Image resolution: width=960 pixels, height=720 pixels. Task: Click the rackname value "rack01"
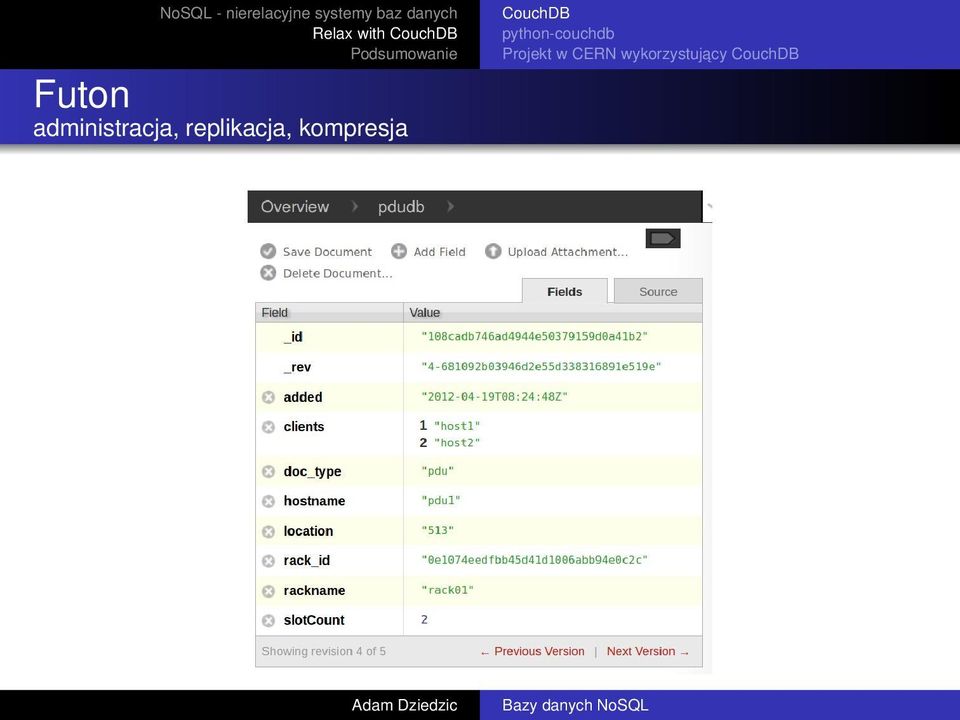448,590
